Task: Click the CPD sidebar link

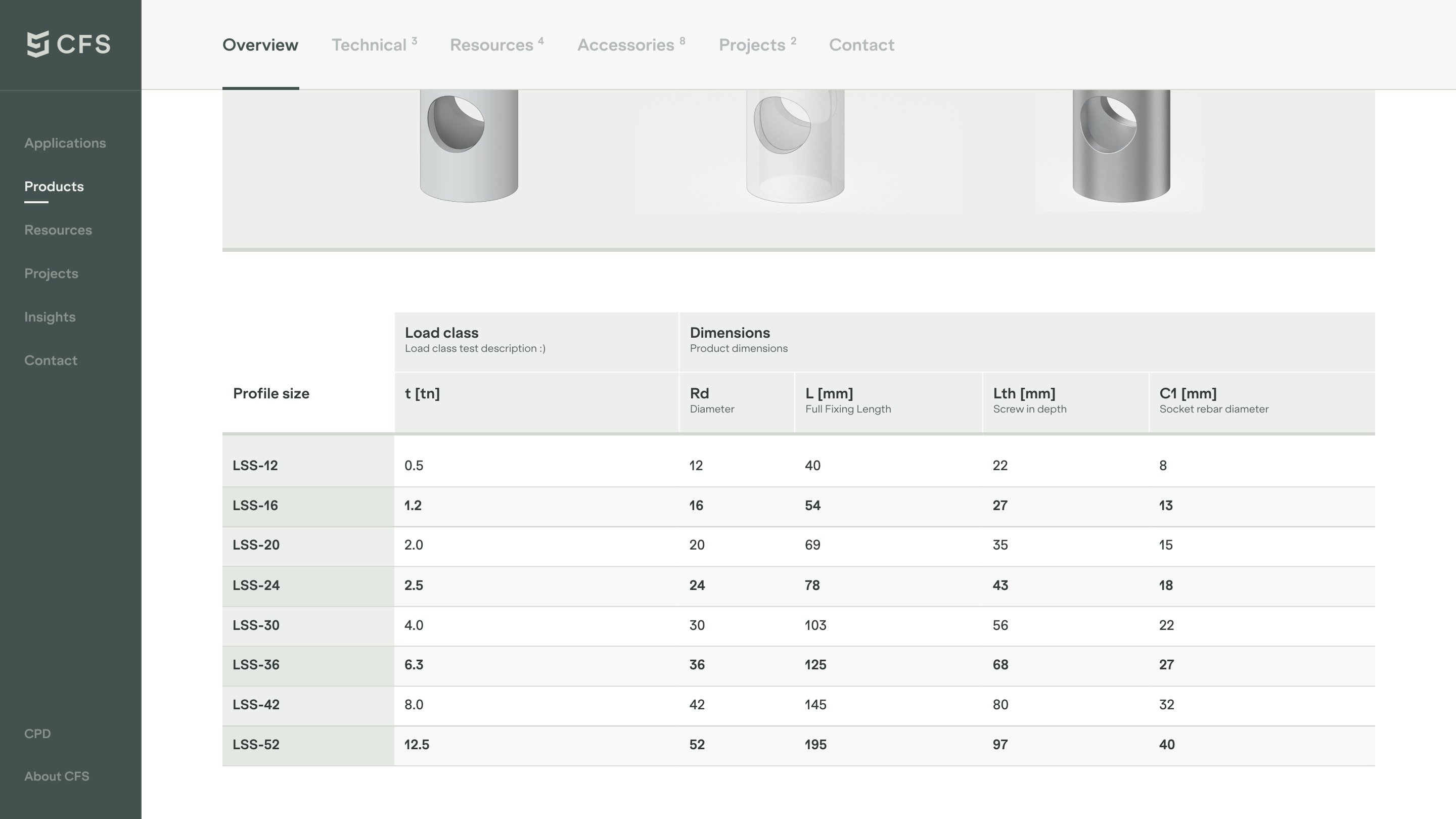Action: pyautogui.click(x=37, y=734)
